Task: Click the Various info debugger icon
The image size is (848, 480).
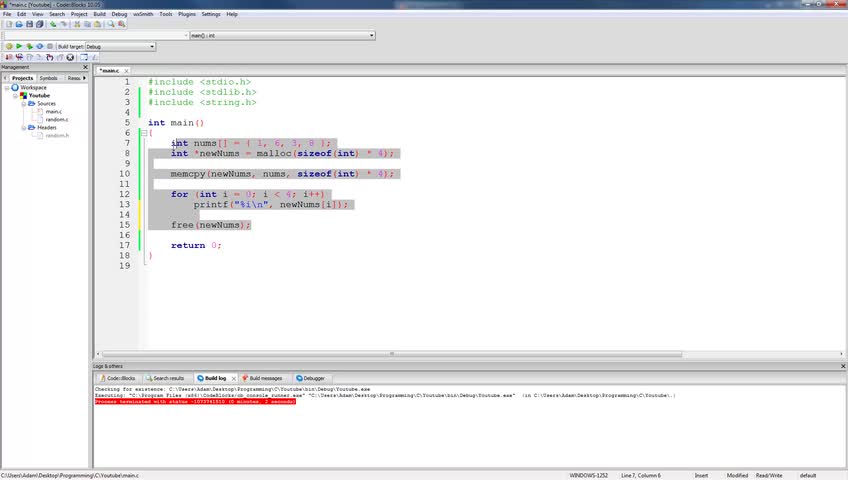Action: [x=94, y=57]
